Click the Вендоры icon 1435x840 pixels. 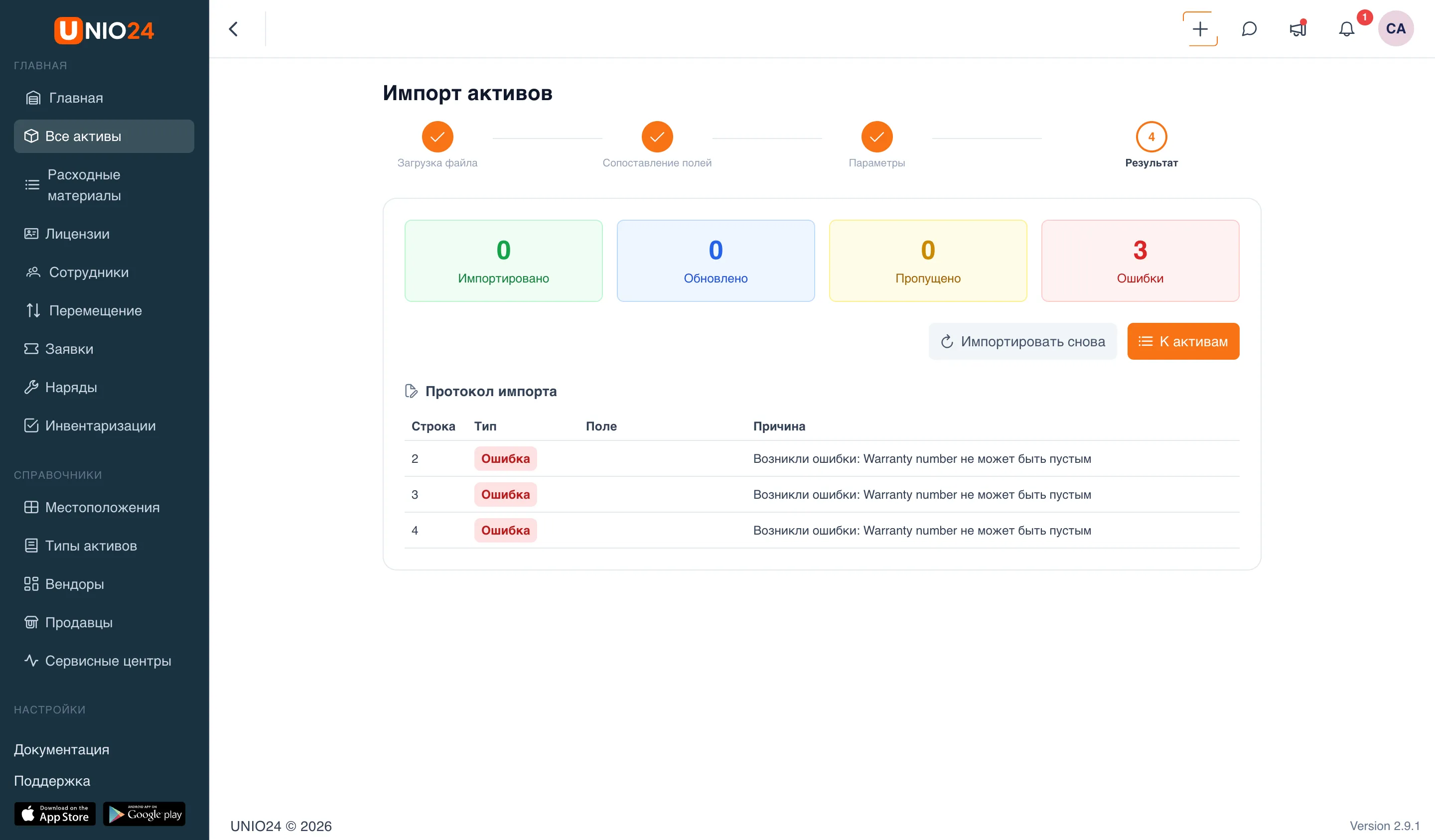pyautogui.click(x=31, y=584)
